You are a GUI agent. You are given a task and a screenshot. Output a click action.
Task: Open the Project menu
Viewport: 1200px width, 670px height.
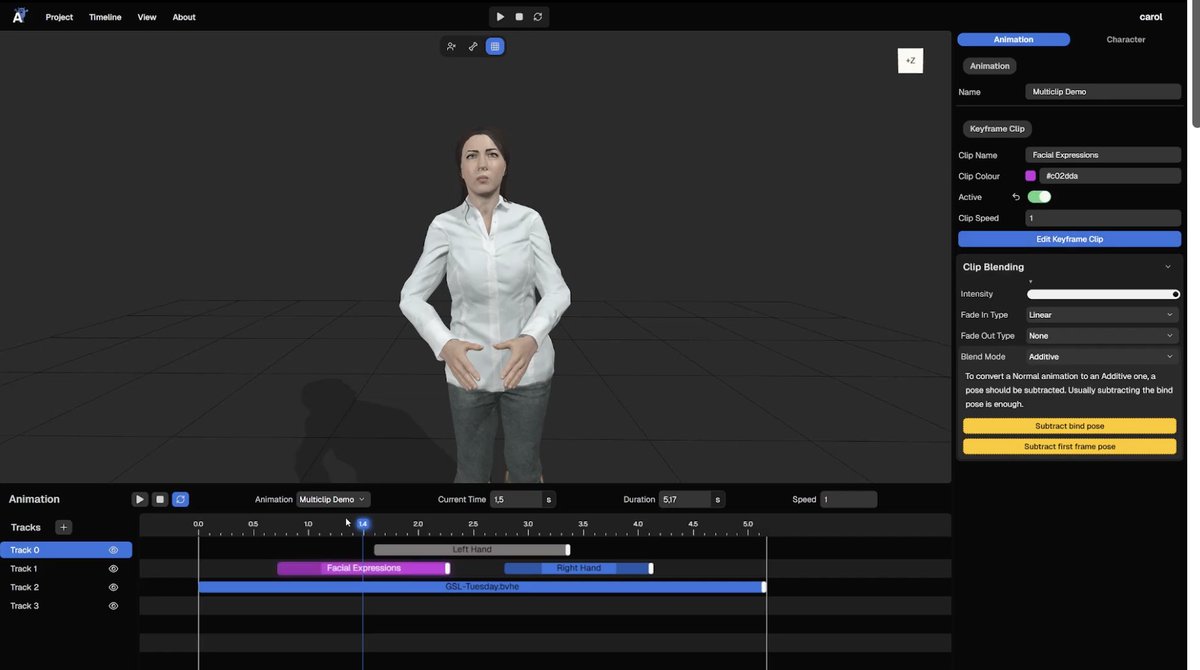[59, 17]
